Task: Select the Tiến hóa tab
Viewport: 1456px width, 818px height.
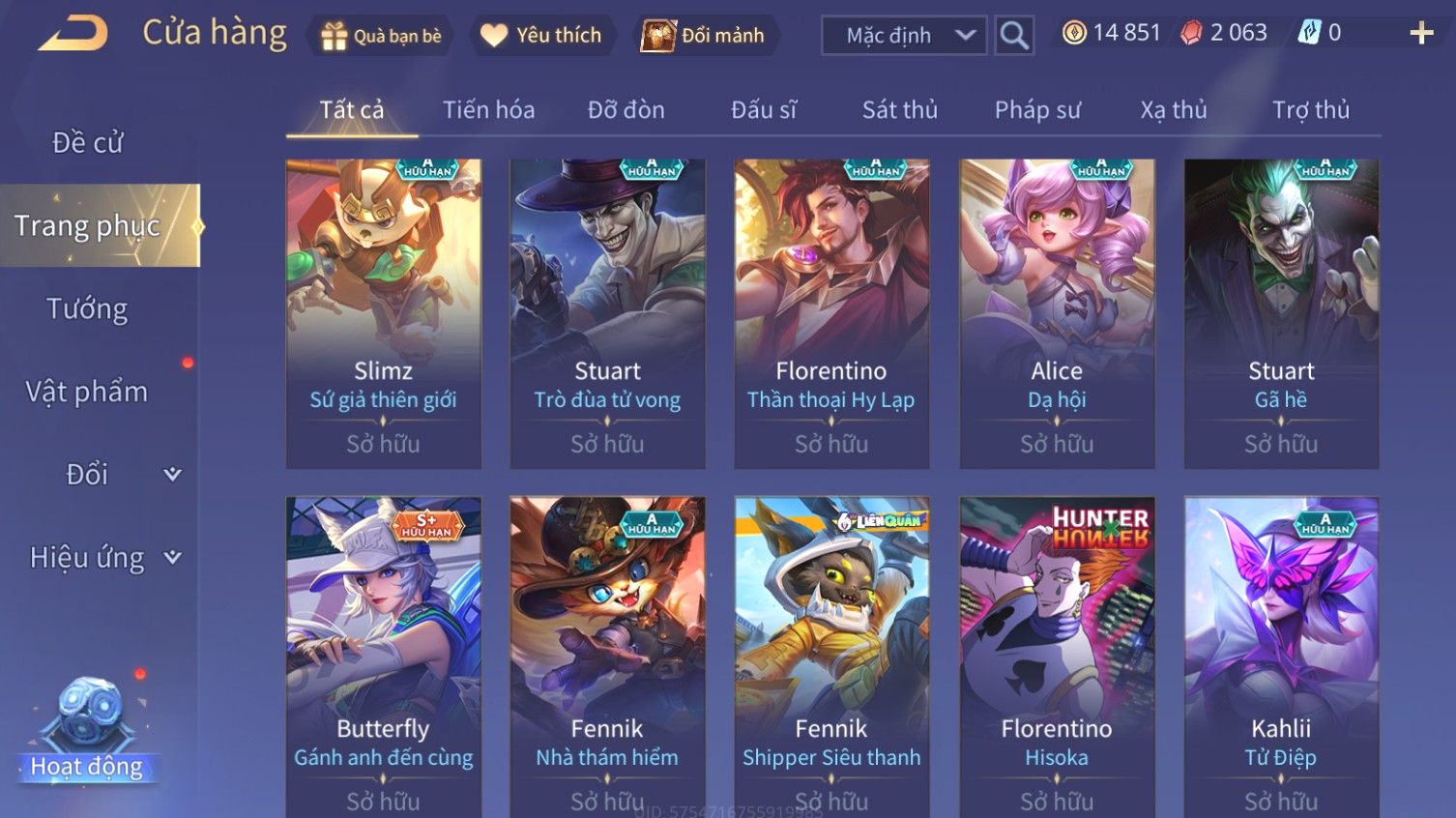Action: coord(488,110)
